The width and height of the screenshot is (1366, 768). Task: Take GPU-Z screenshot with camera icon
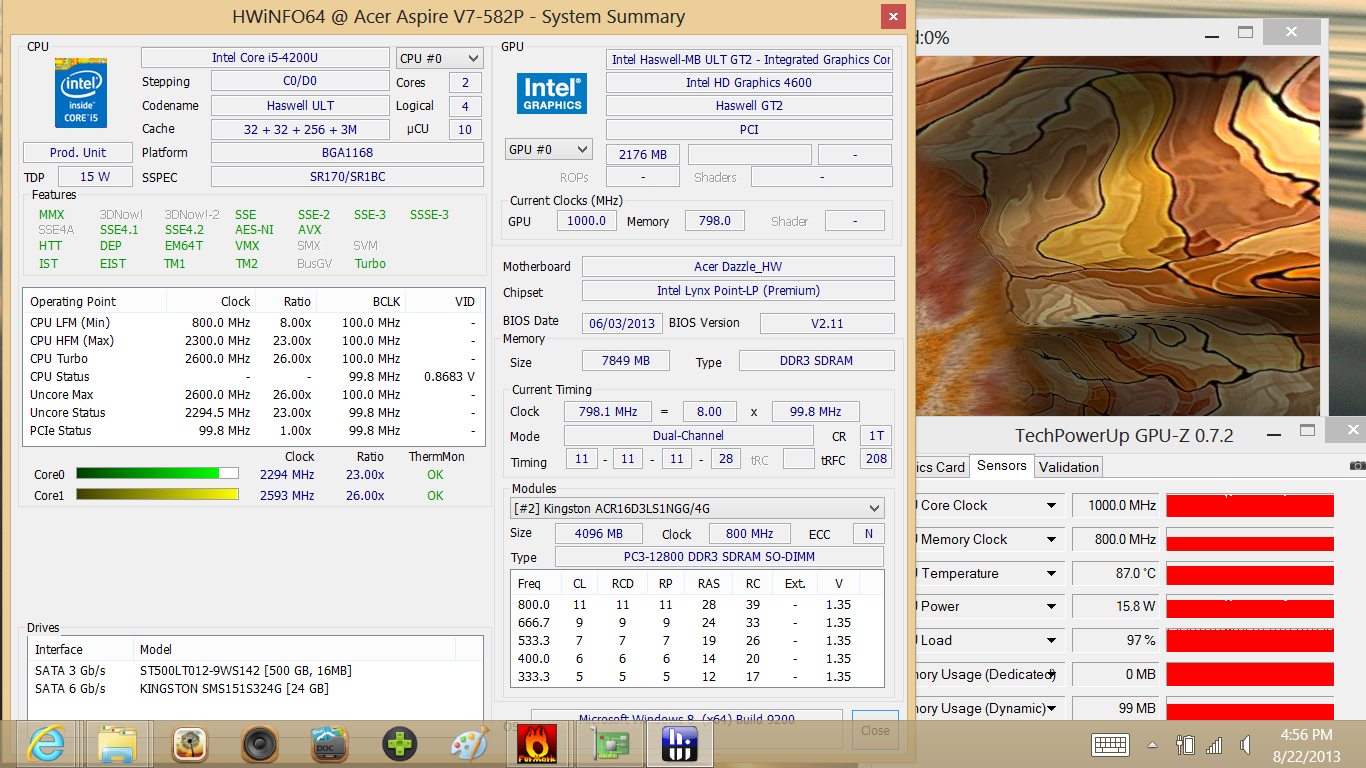pyautogui.click(x=1356, y=466)
